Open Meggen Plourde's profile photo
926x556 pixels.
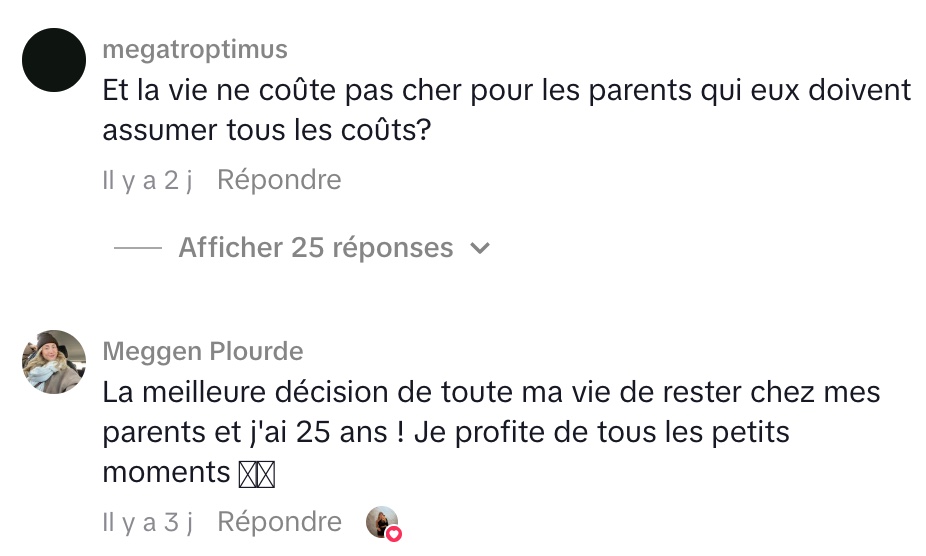(x=54, y=362)
